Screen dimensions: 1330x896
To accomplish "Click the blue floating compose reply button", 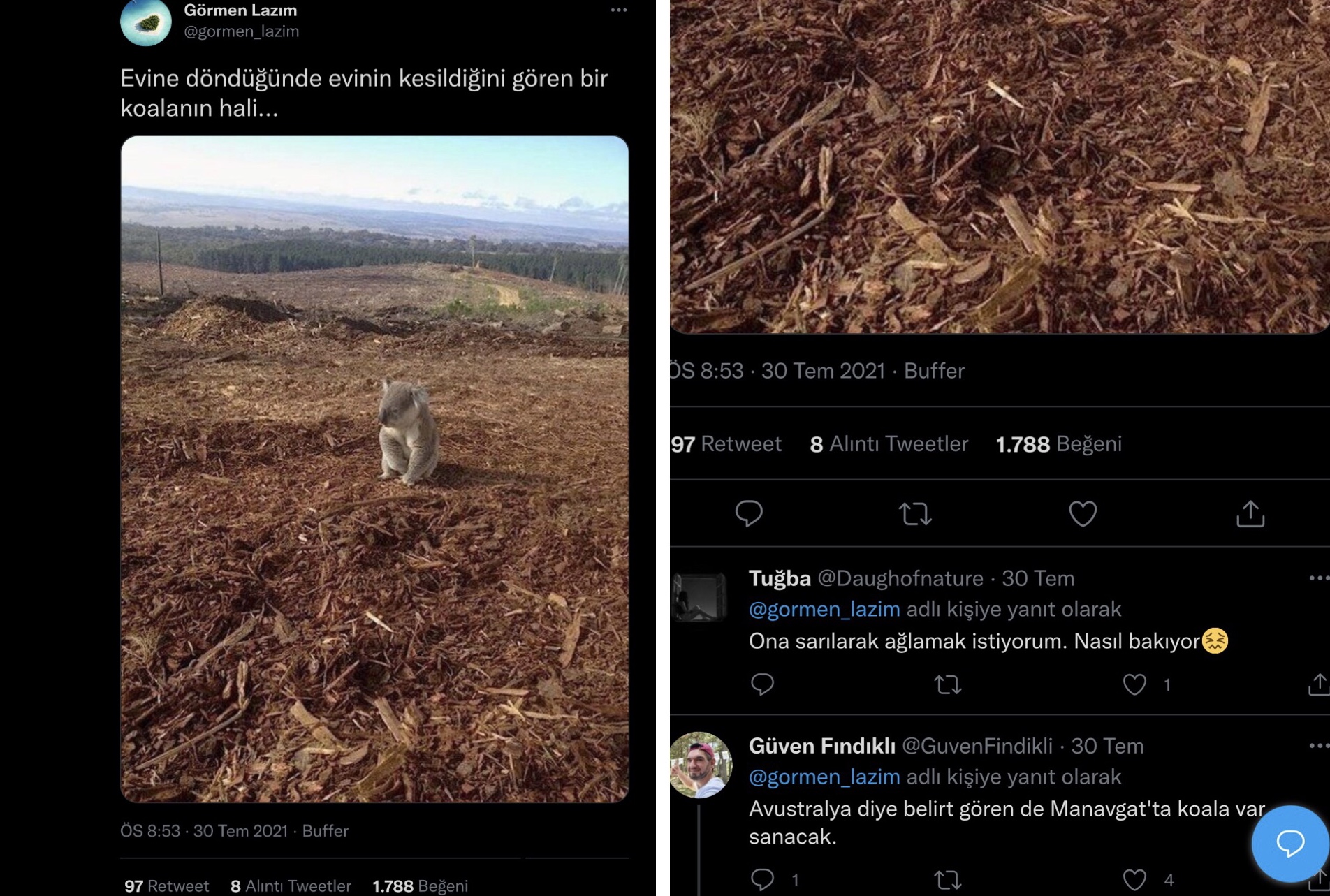I will point(1289,844).
